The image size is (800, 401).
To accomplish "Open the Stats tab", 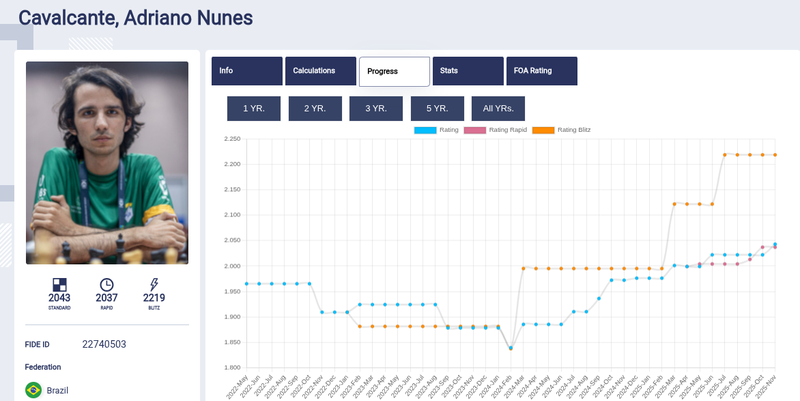I will coord(467,71).
